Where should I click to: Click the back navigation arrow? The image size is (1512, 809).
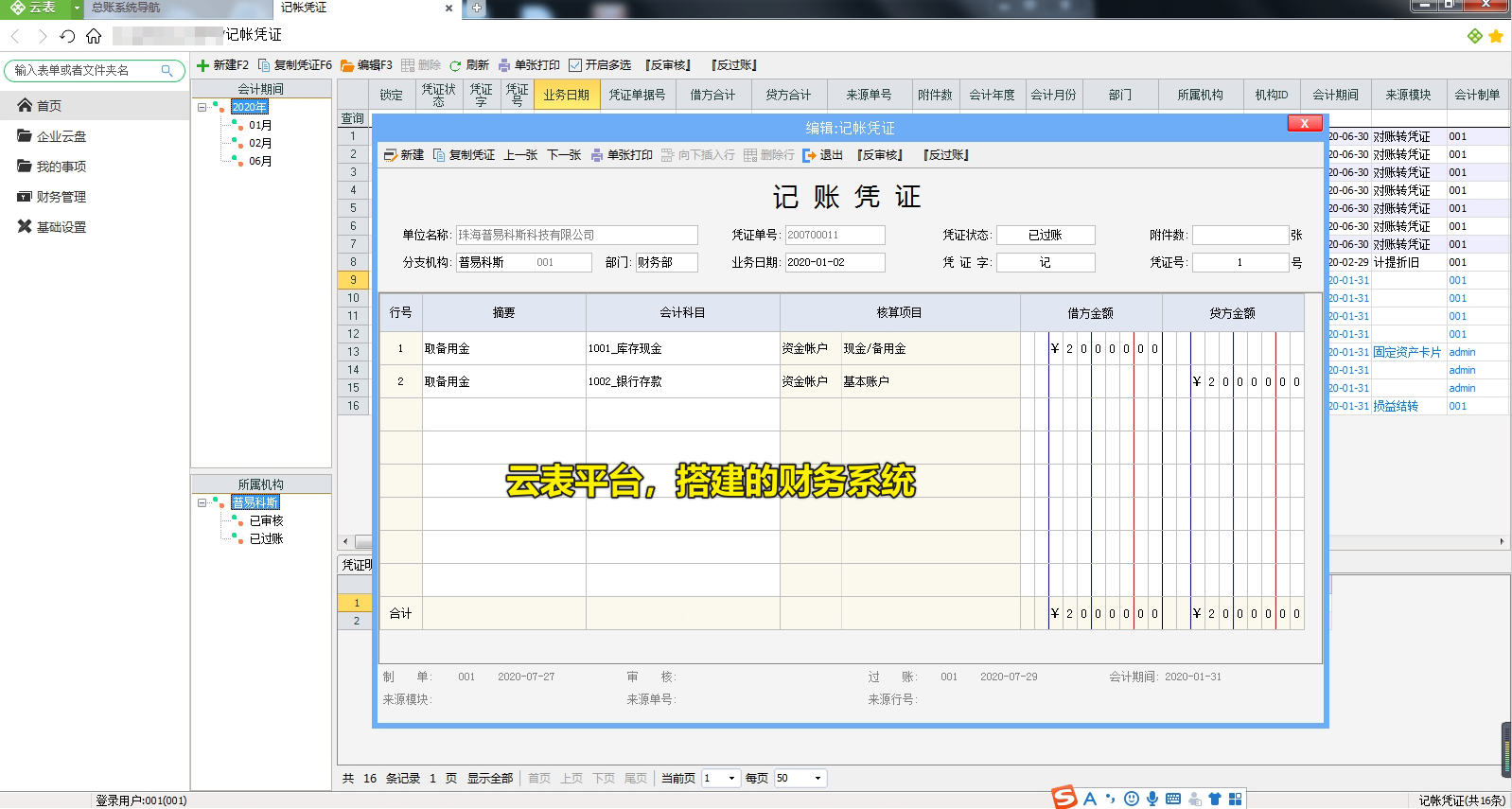point(15,36)
